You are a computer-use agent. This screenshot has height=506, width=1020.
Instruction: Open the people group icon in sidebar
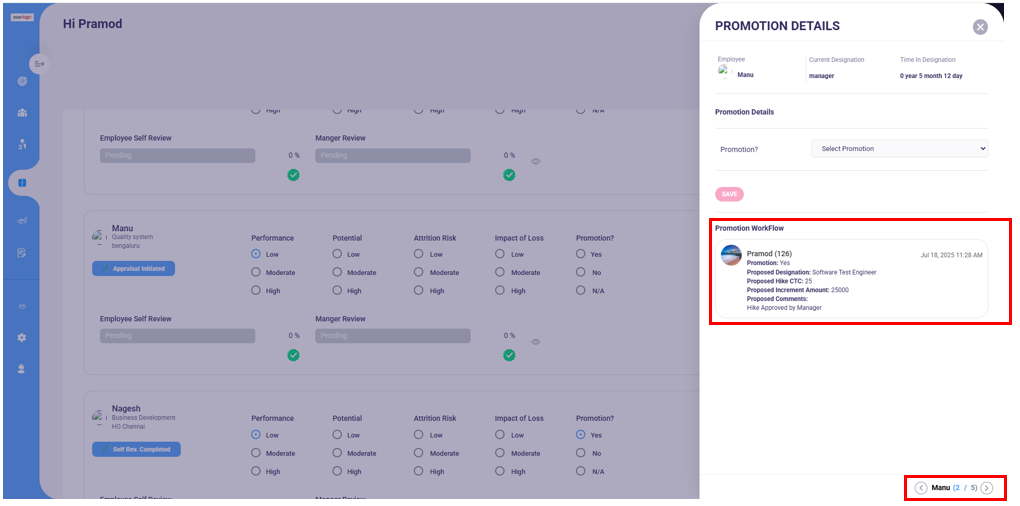[x=22, y=113]
